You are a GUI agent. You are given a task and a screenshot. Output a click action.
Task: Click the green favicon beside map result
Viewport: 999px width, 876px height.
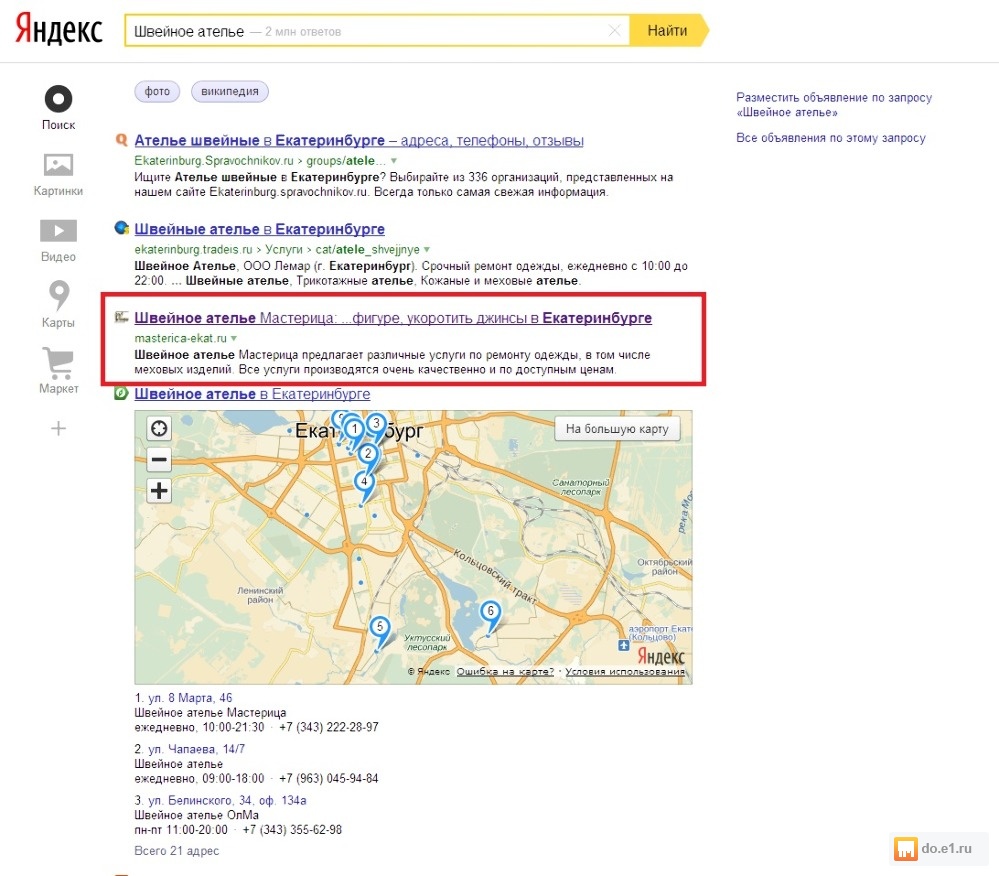pos(121,393)
